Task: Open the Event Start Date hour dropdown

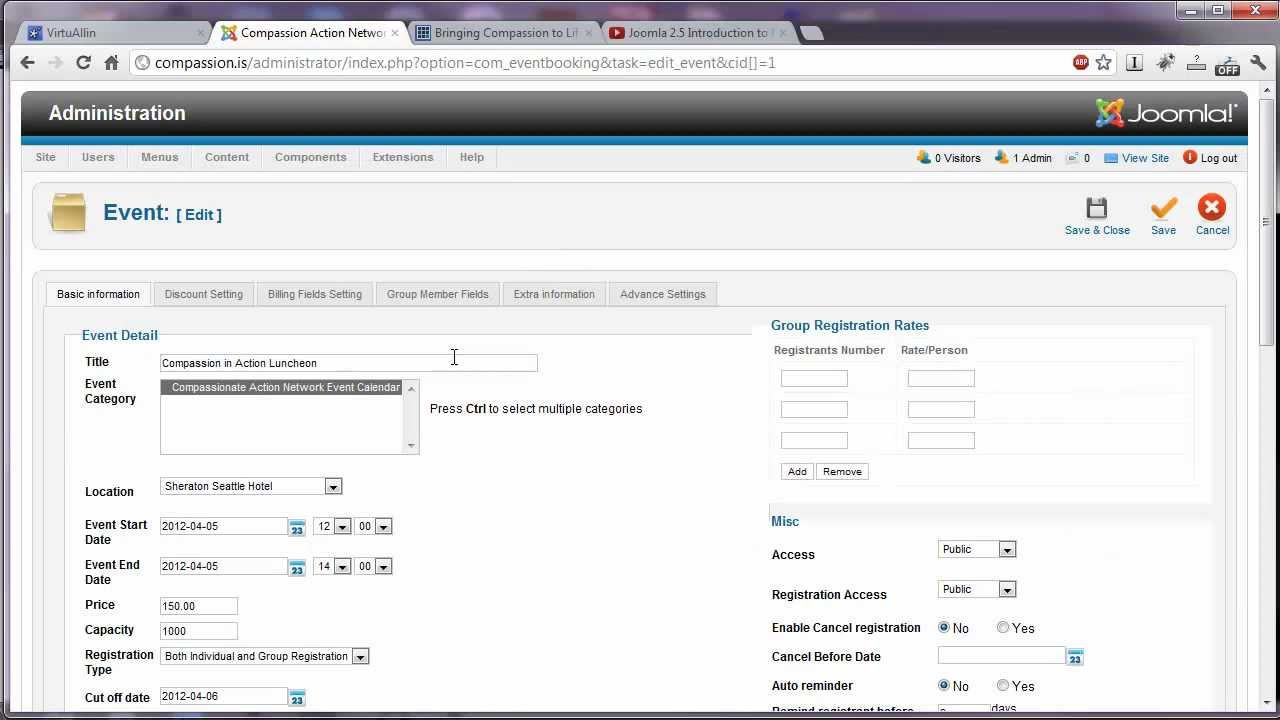Action: coord(332,526)
